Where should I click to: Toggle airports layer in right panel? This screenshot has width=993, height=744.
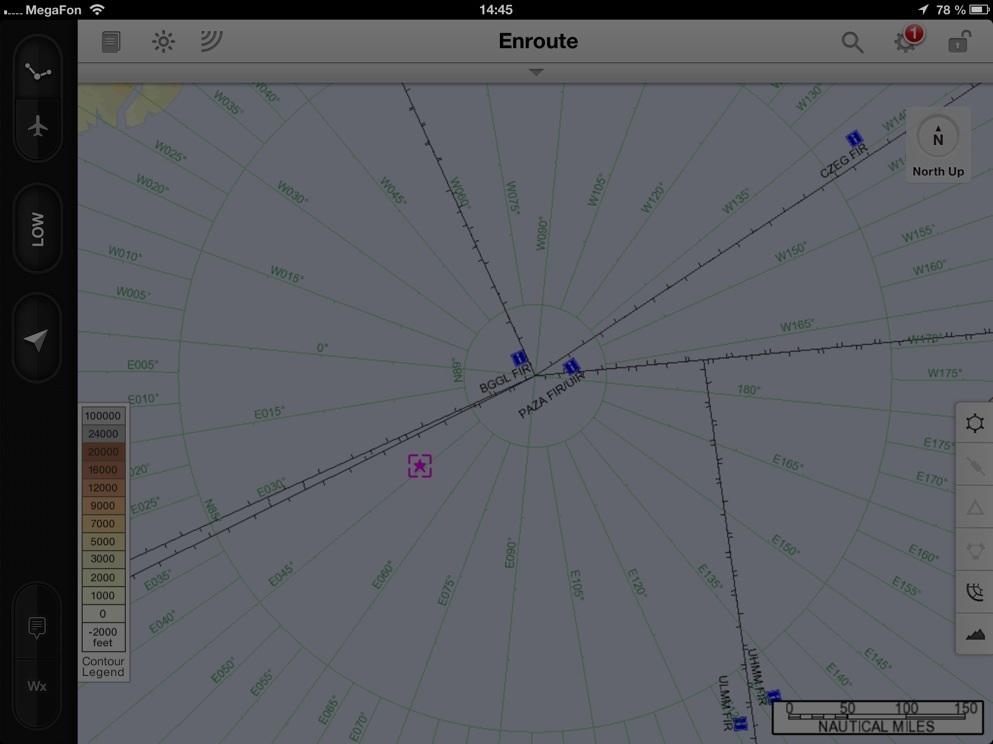[x=975, y=424]
